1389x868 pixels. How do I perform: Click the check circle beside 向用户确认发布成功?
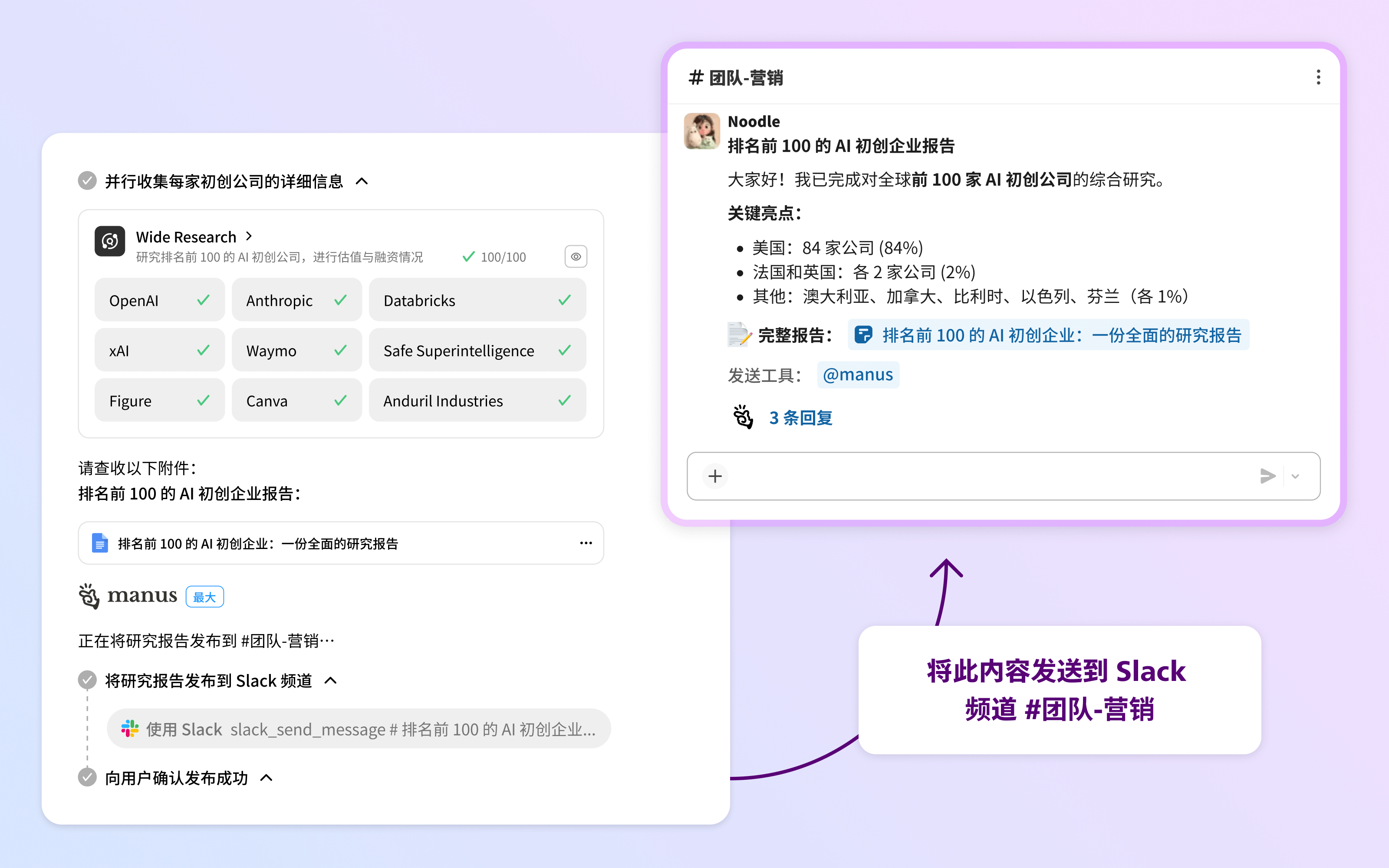coord(87,777)
